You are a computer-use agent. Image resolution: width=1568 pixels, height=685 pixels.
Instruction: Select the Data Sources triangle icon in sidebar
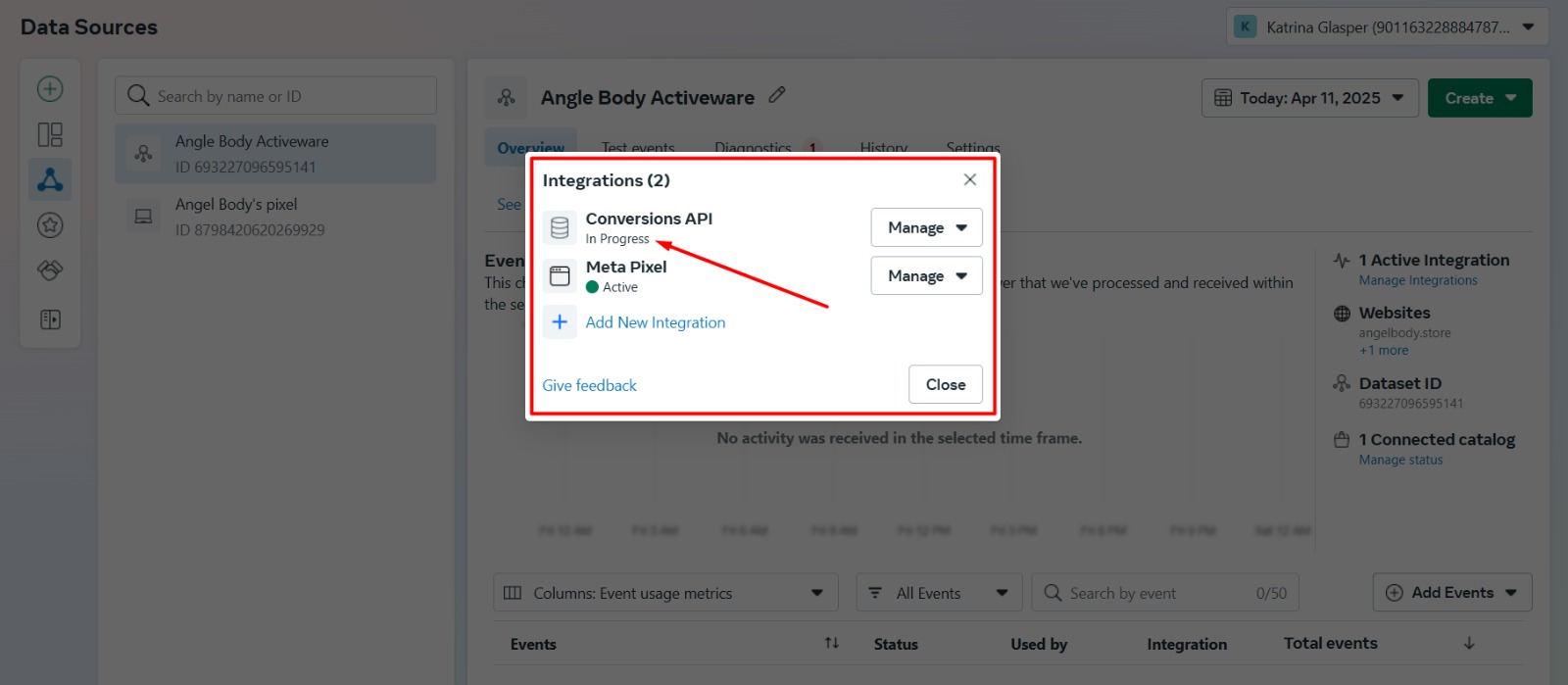click(50, 179)
